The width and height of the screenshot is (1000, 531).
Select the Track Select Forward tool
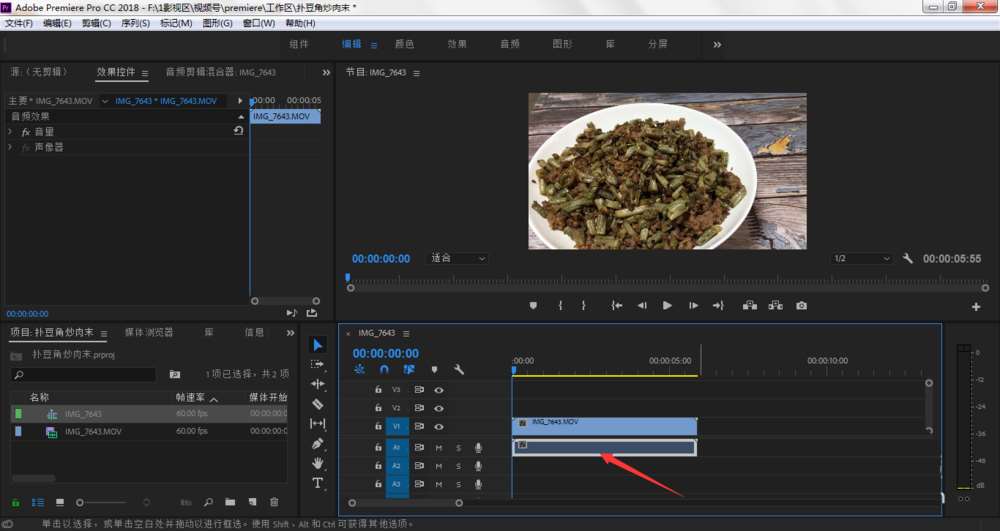click(x=318, y=364)
